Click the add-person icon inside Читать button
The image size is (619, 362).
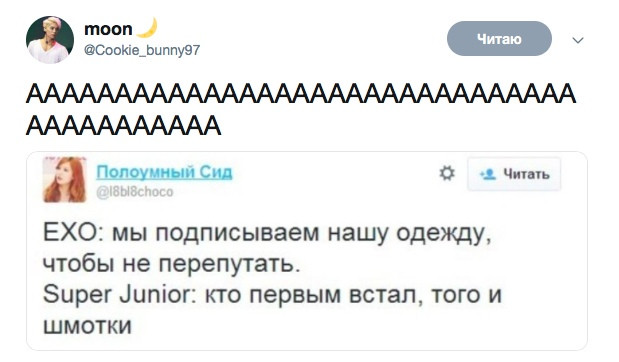coord(488,174)
